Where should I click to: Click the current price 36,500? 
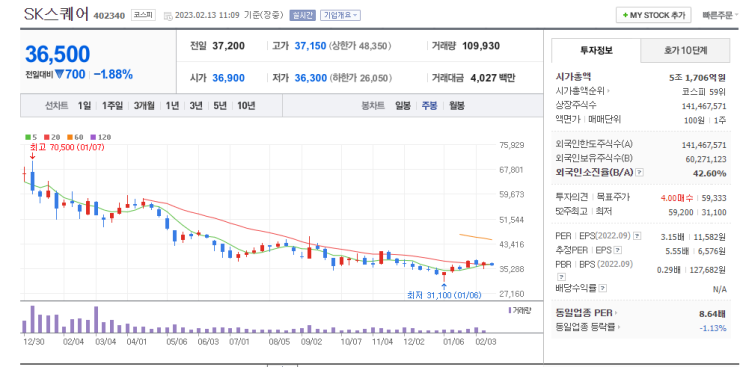pyautogui.click(x=57, y=54)
